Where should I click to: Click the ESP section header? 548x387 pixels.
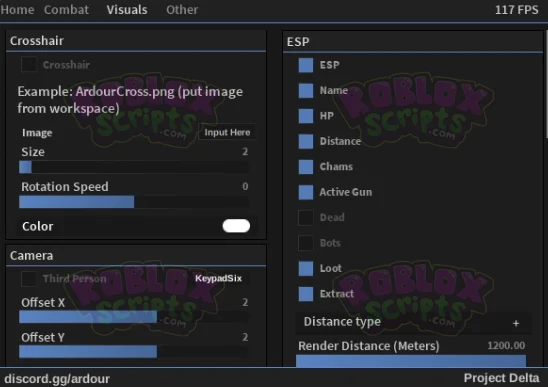[413, 42]
